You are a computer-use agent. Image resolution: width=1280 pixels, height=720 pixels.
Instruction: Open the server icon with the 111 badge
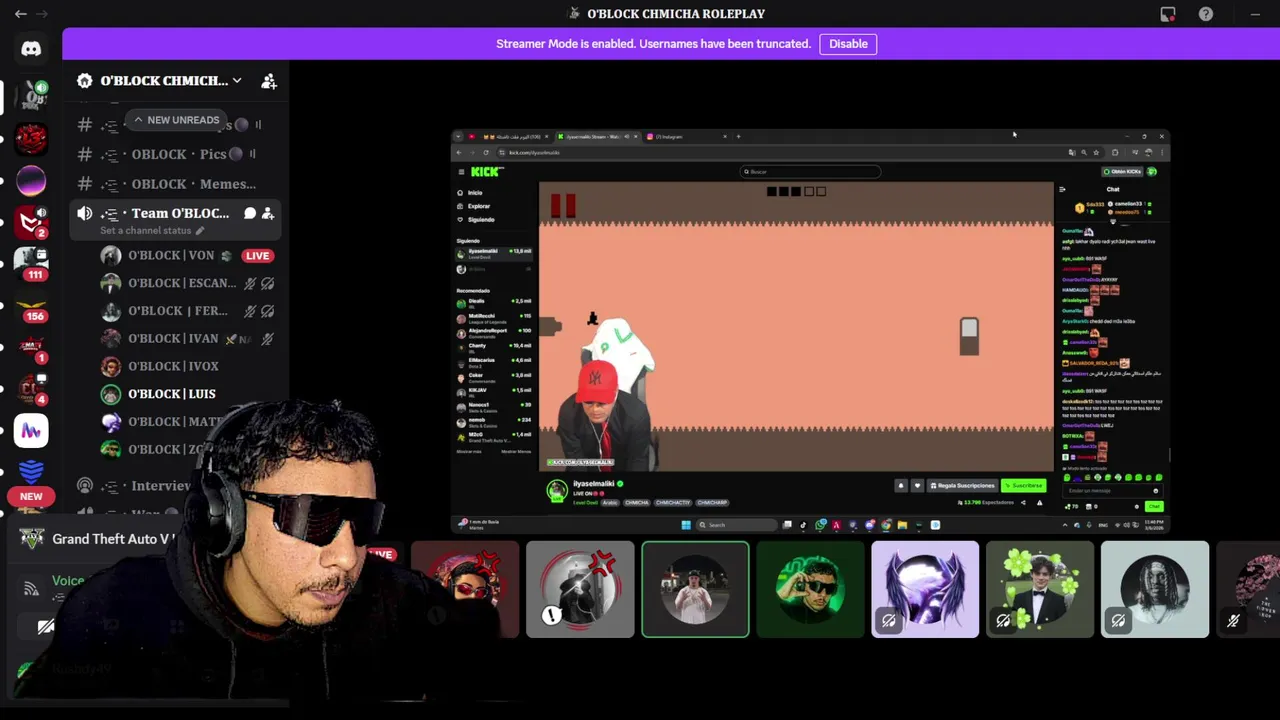[31, 262]
